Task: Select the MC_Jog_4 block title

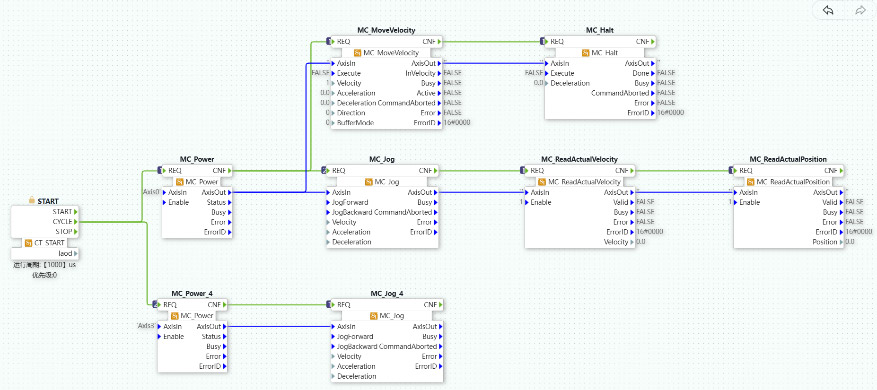Action: 387,293
